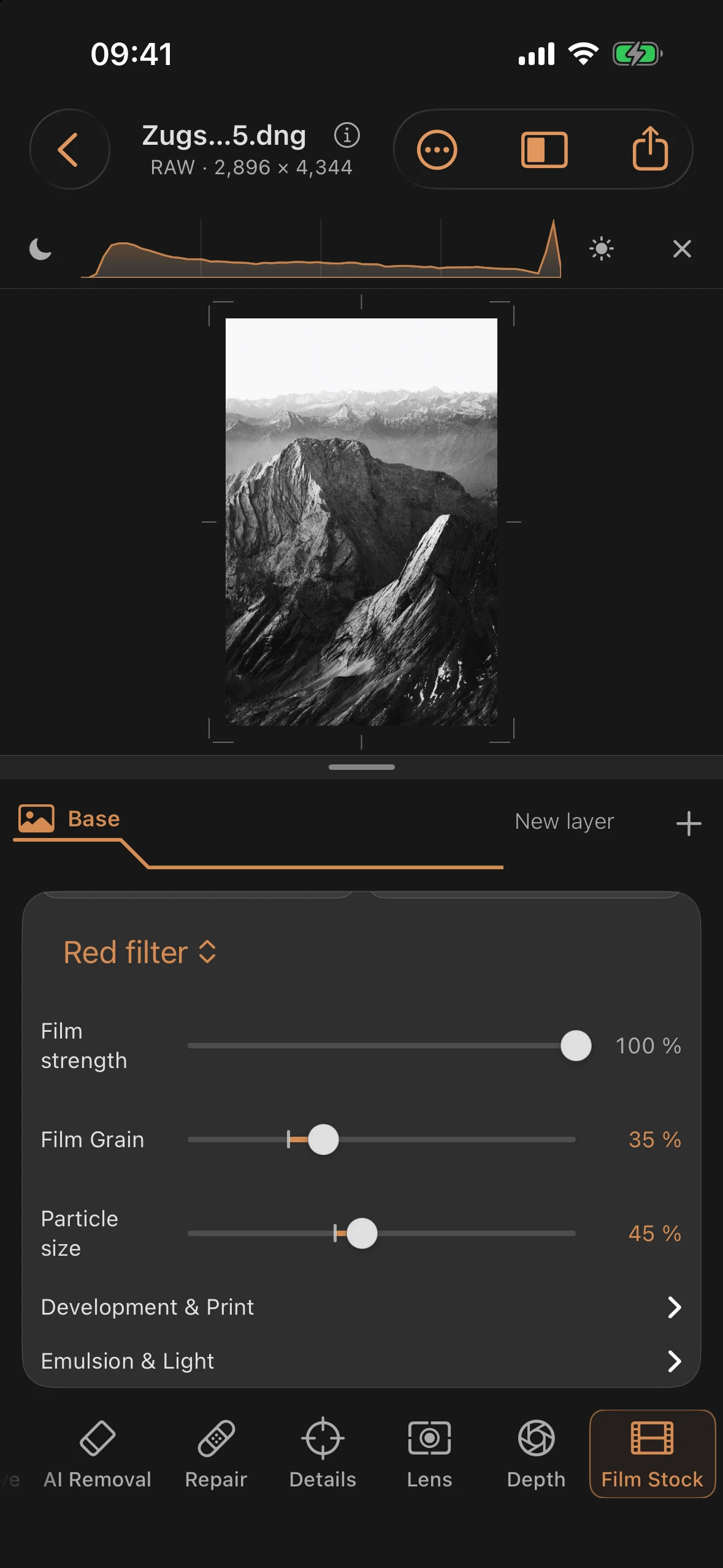The height and width of the screenshot is (1568, 723).
Task: Tap the back arrow button
Action: pos(69,149)
